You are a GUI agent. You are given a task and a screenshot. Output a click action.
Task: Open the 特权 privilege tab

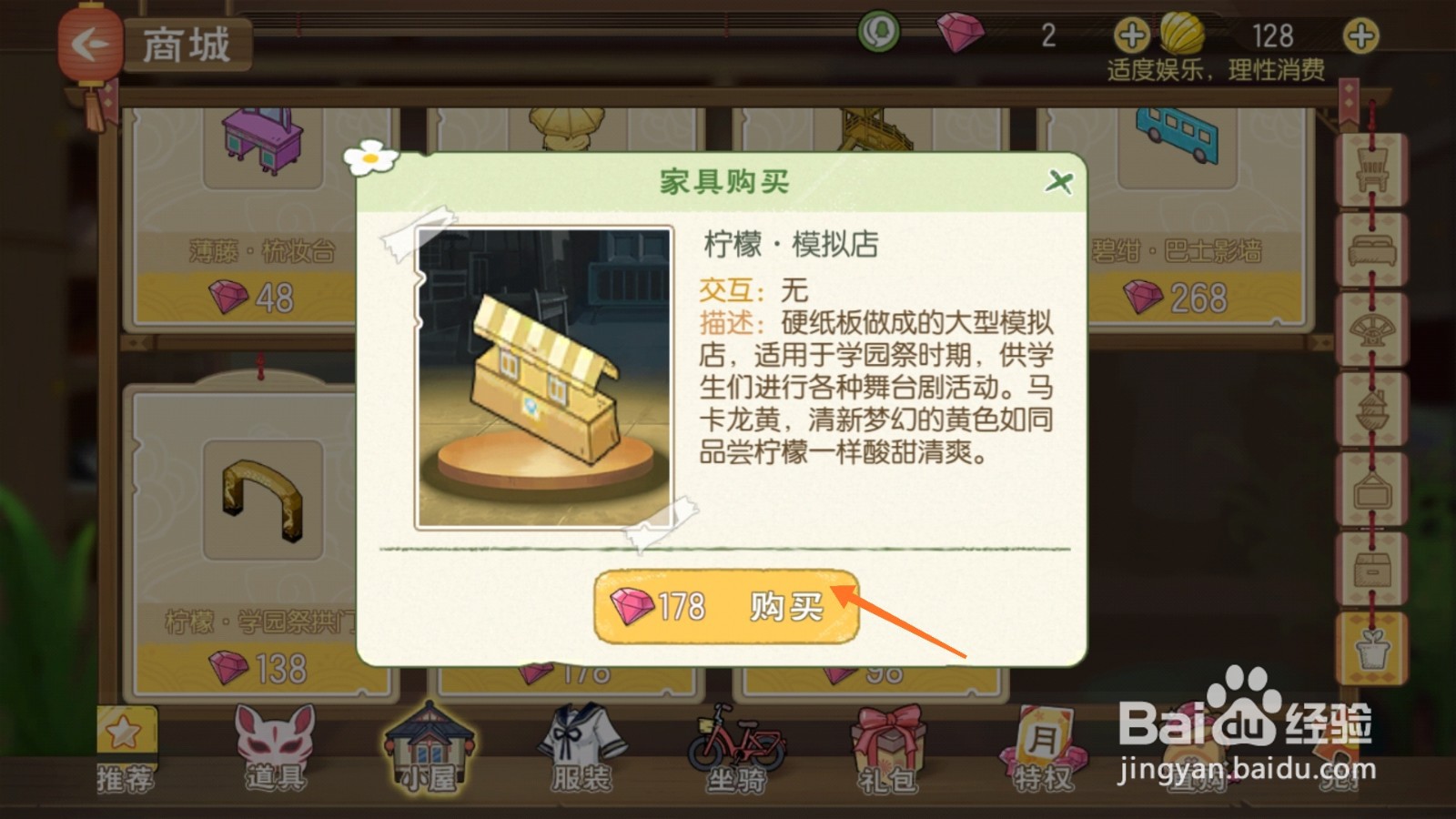[1043, 751]
